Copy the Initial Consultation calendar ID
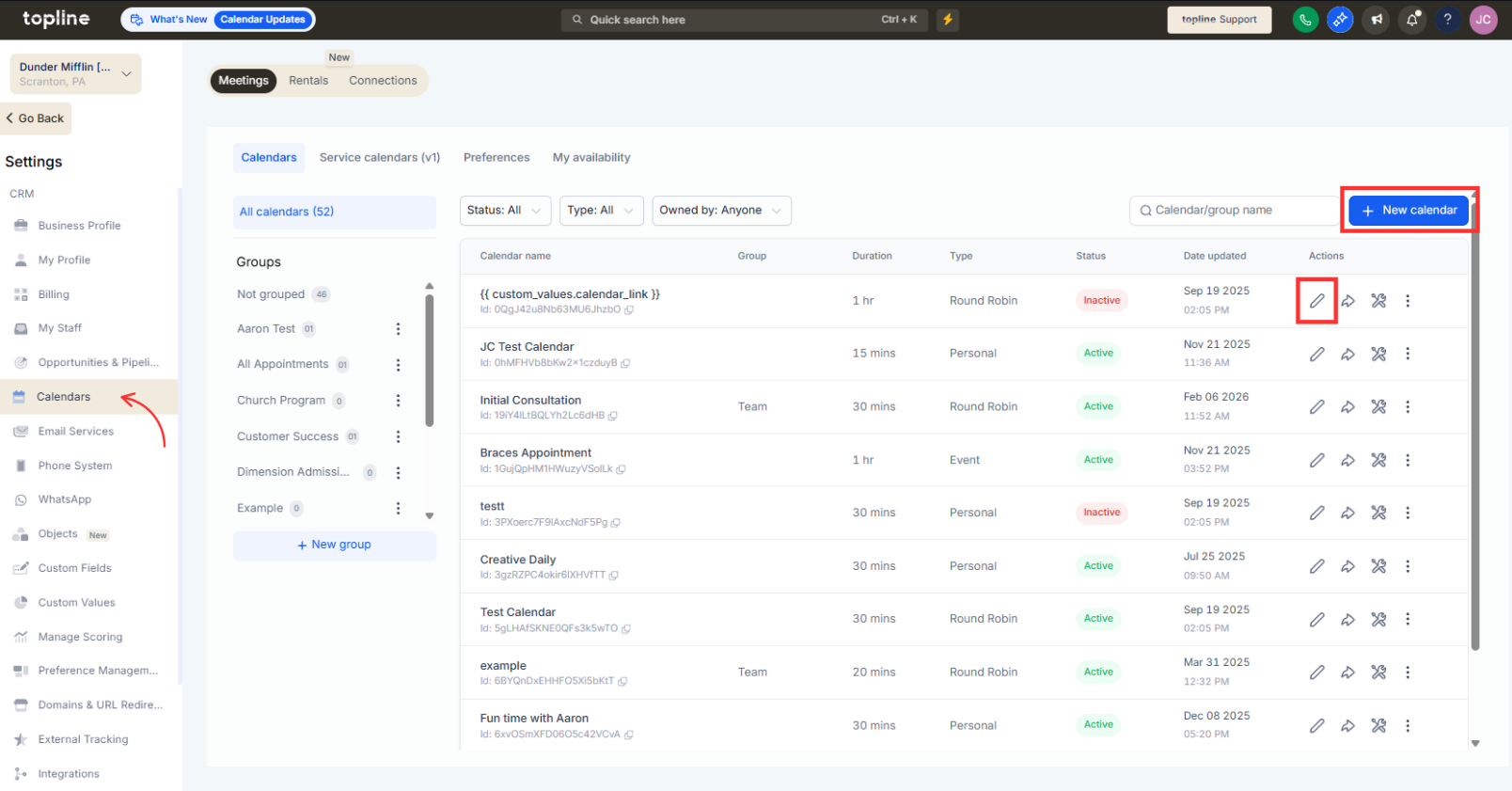The height and width of the screenshot is (791, 1512). pyautogui.click(x=613, y=416)
